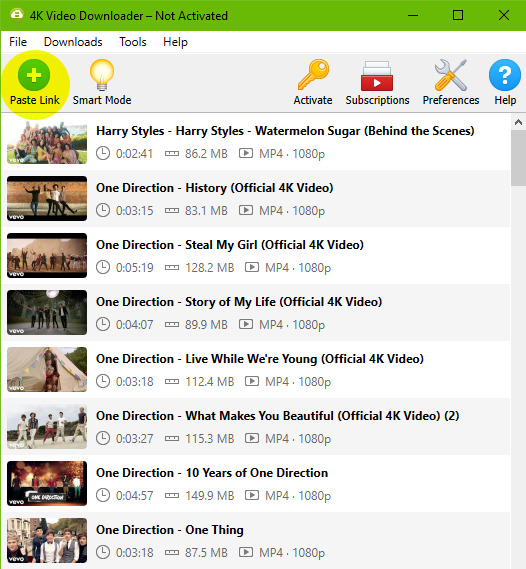
Task: Click the scroll up arrow of list
Action: (x=518, y=122)
